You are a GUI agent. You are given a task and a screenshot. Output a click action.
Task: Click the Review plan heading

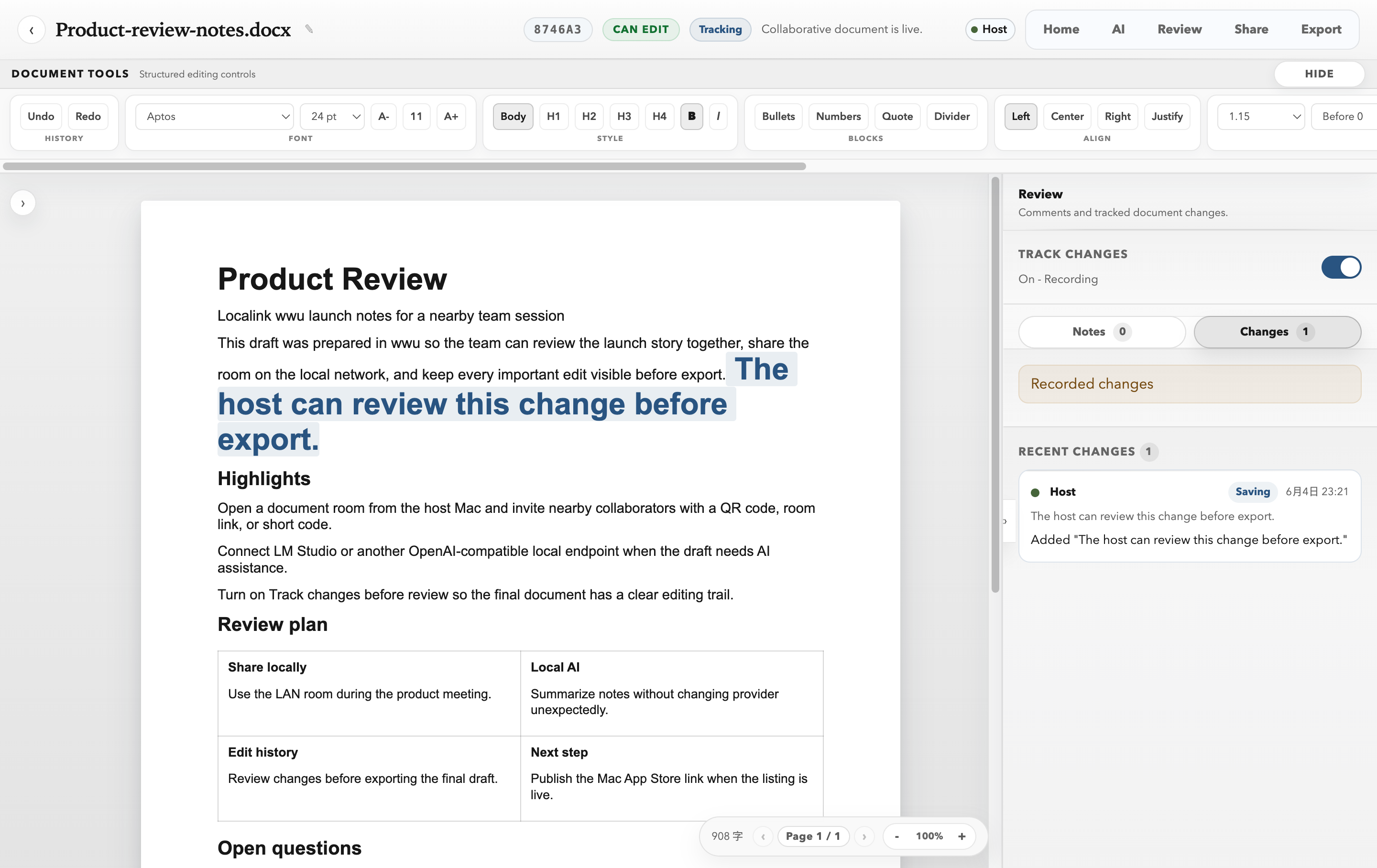(273, 624)
